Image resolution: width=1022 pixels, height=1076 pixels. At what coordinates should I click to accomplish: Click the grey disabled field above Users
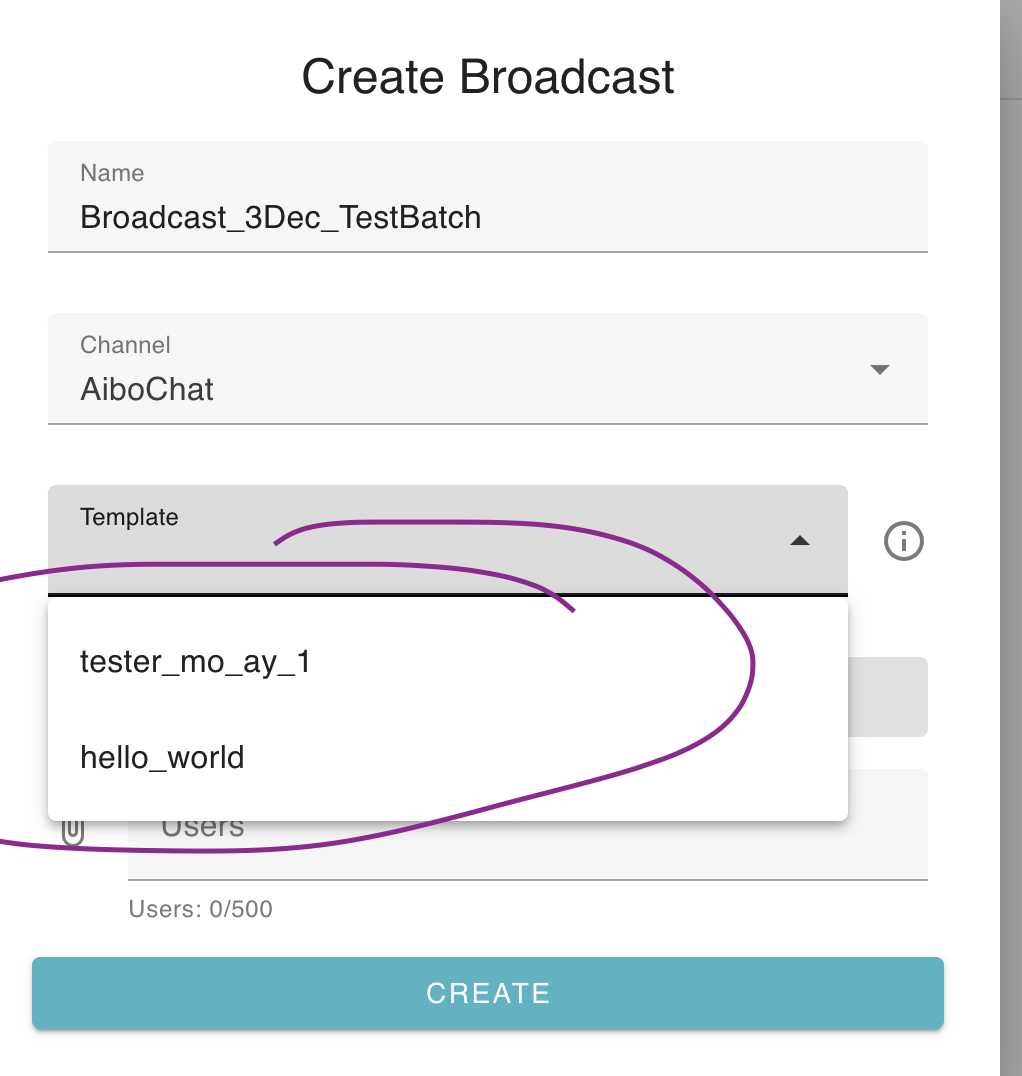tap(890, 697)
